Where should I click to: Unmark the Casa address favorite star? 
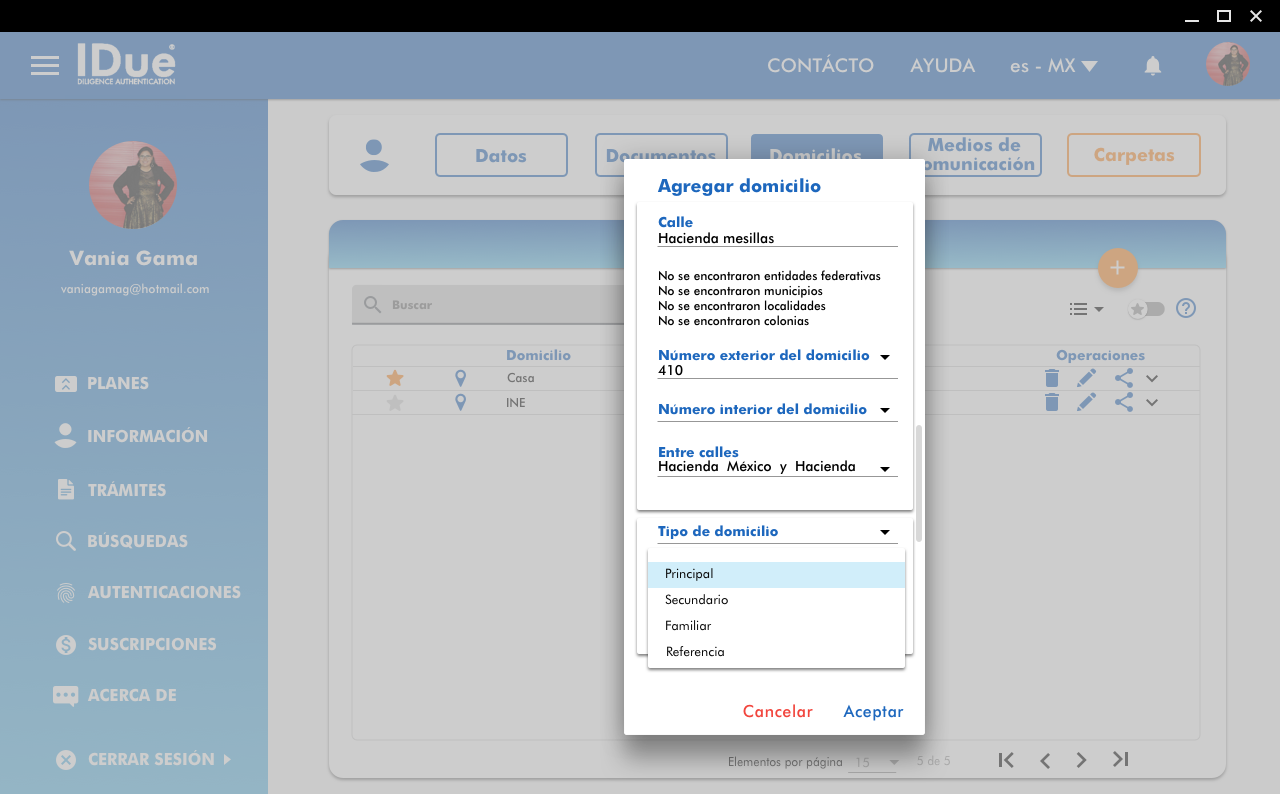pyautogui.click(x=395, y=378)
